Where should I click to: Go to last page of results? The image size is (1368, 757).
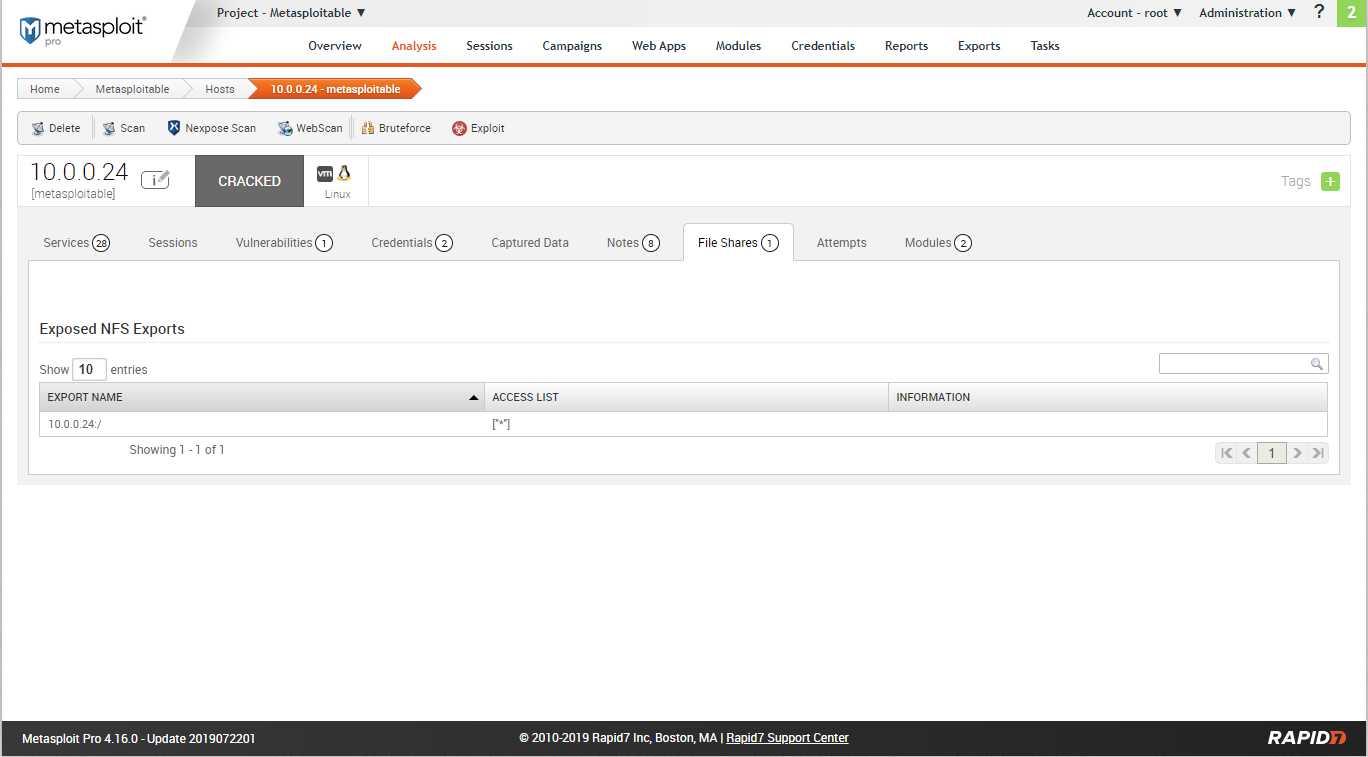click(1318, 453)
